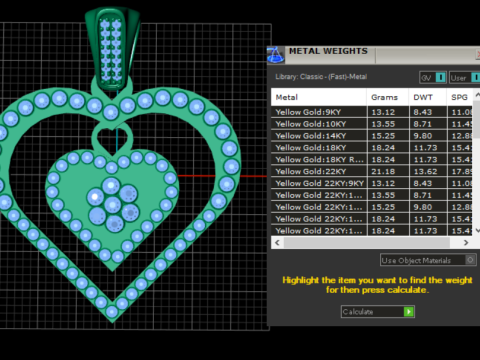
Task: Click the 21.18 grams cell
Action: click(x=388, y=171)
